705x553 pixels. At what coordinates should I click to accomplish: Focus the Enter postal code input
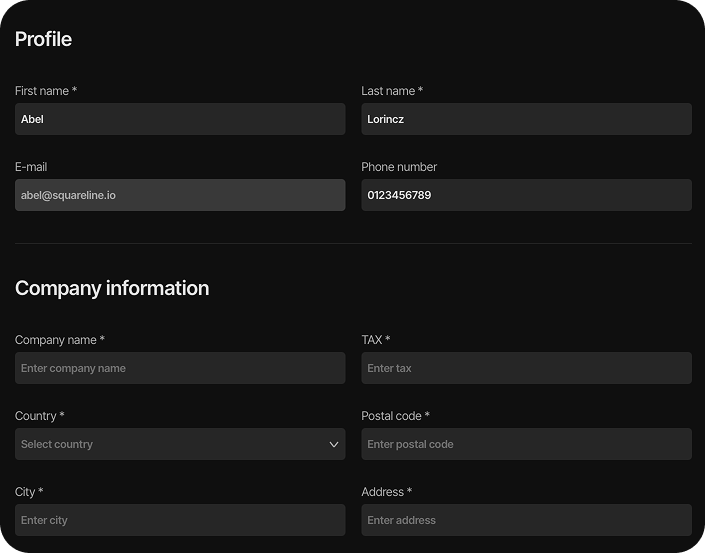point(526,444)
